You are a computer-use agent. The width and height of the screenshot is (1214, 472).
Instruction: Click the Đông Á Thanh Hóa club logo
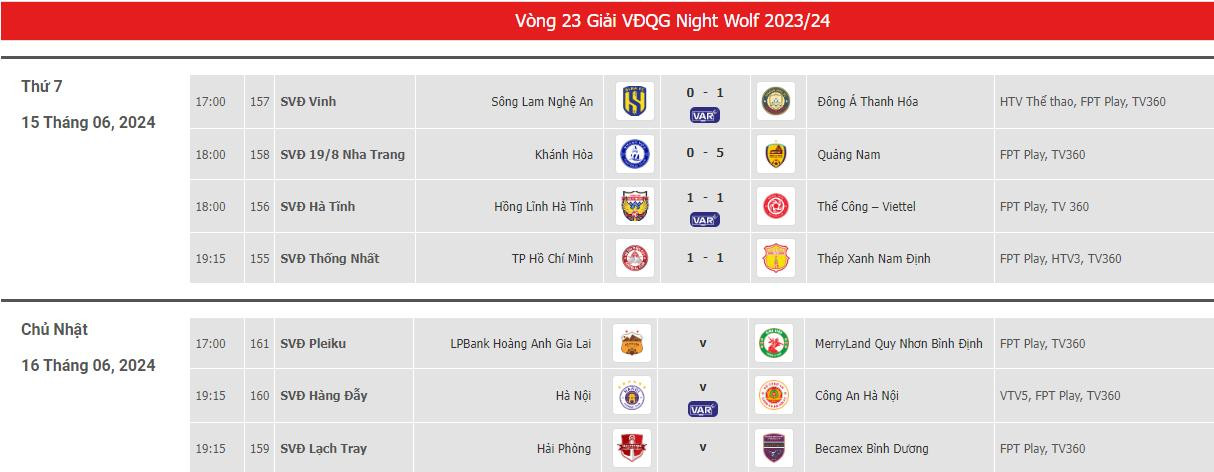[x=775, y=101]
